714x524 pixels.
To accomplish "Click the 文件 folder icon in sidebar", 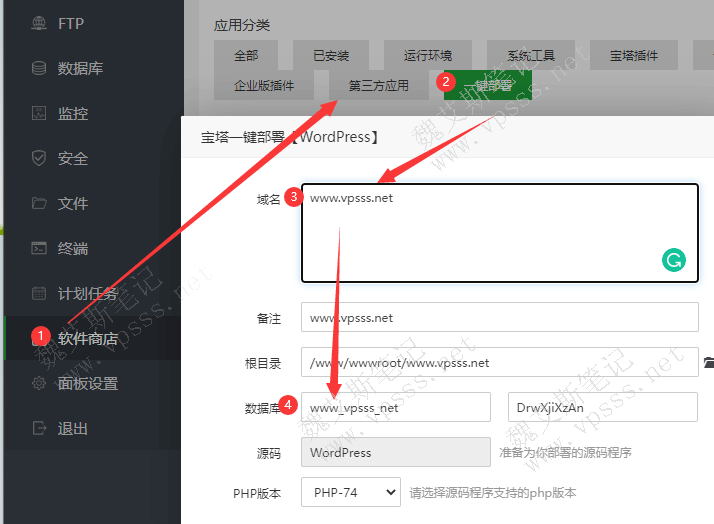I will (39, 203).
